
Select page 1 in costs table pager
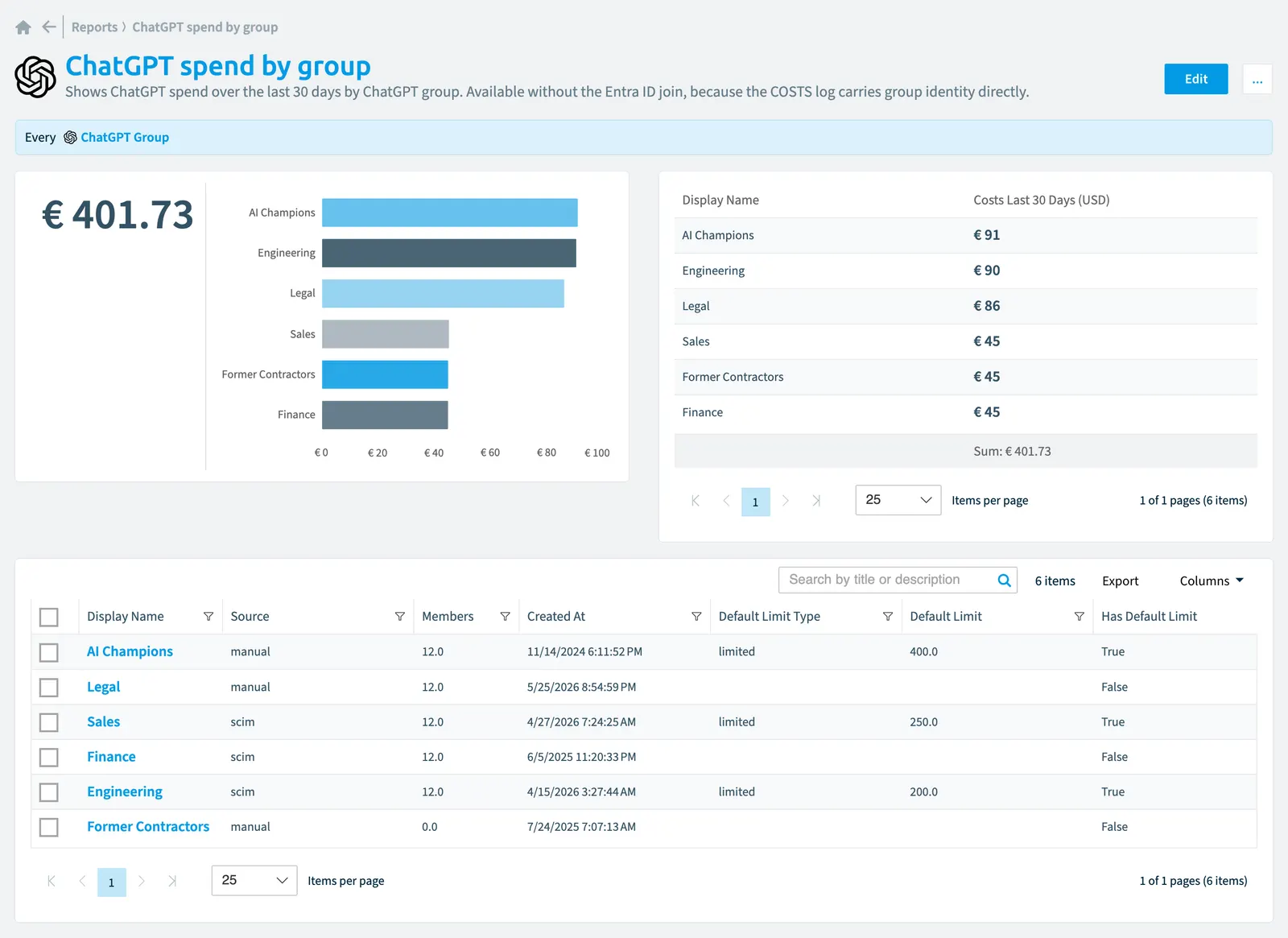tap(756, 502)
